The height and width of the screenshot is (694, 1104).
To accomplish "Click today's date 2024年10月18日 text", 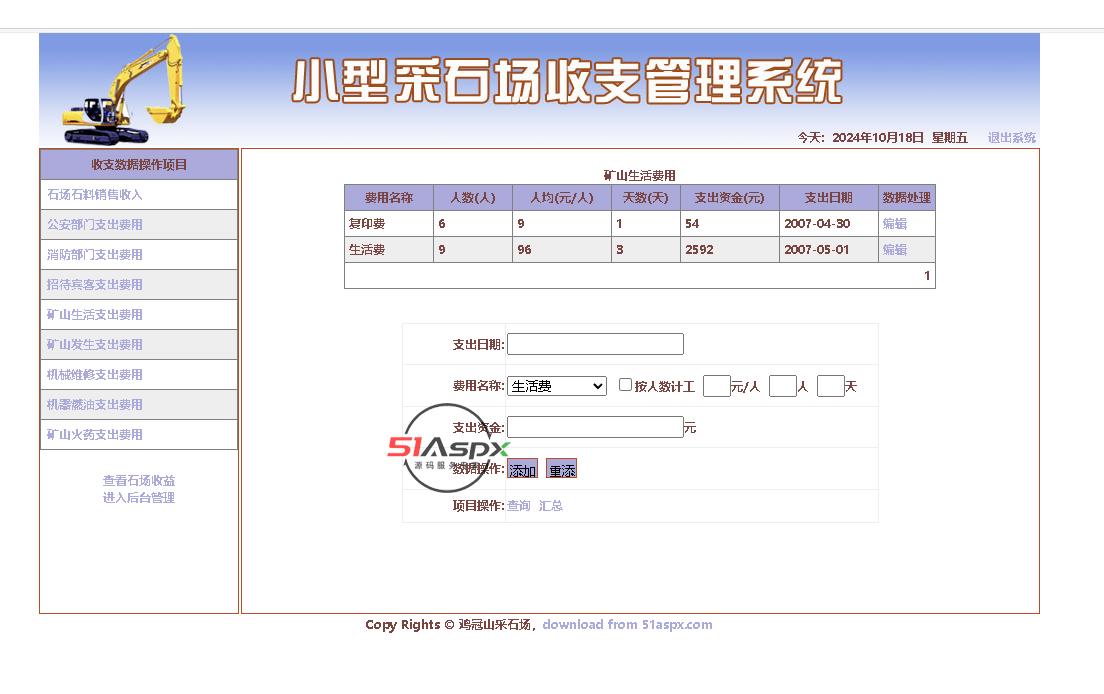I will tap(877, 138).
